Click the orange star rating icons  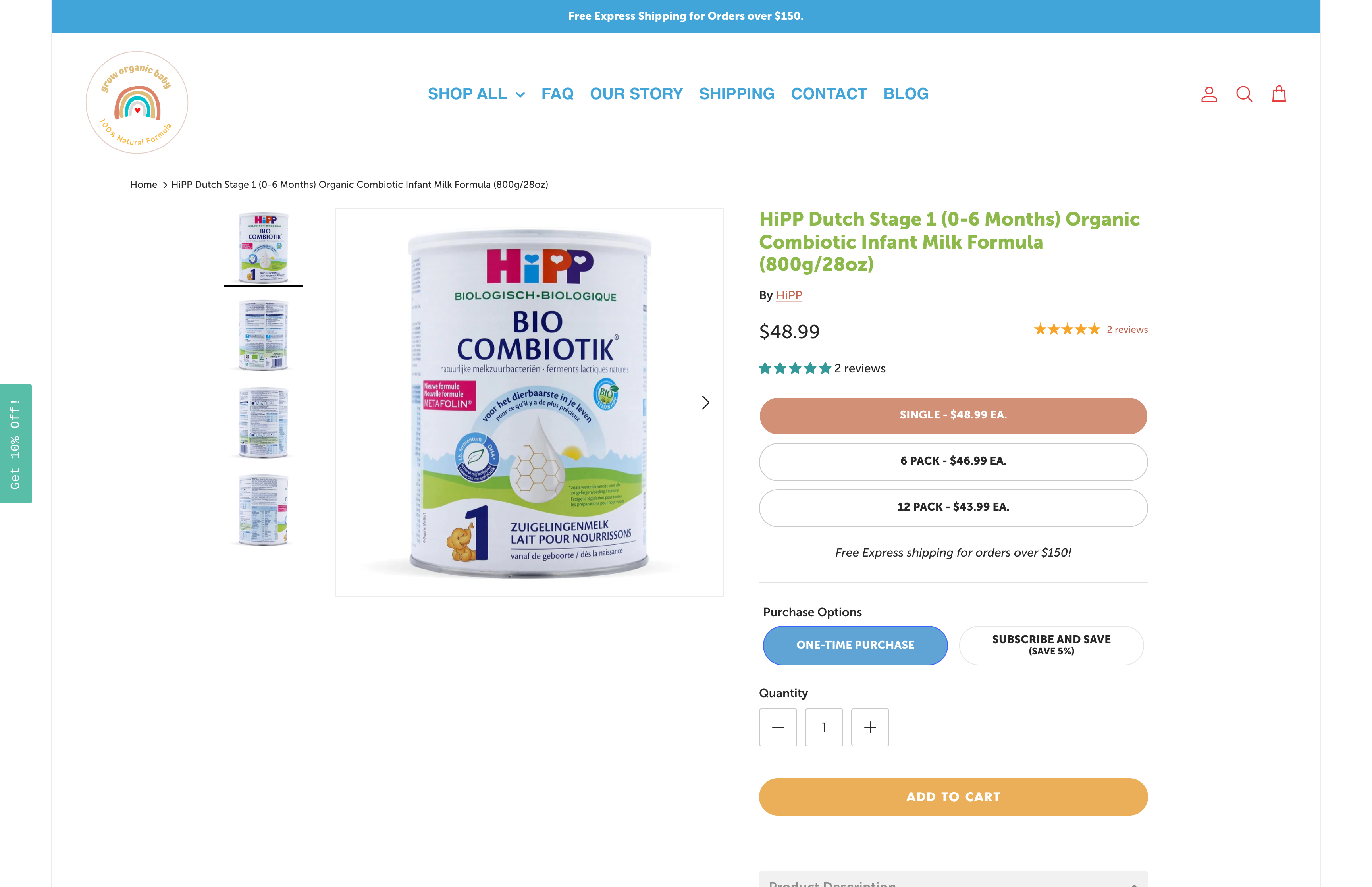[1067, 330]
